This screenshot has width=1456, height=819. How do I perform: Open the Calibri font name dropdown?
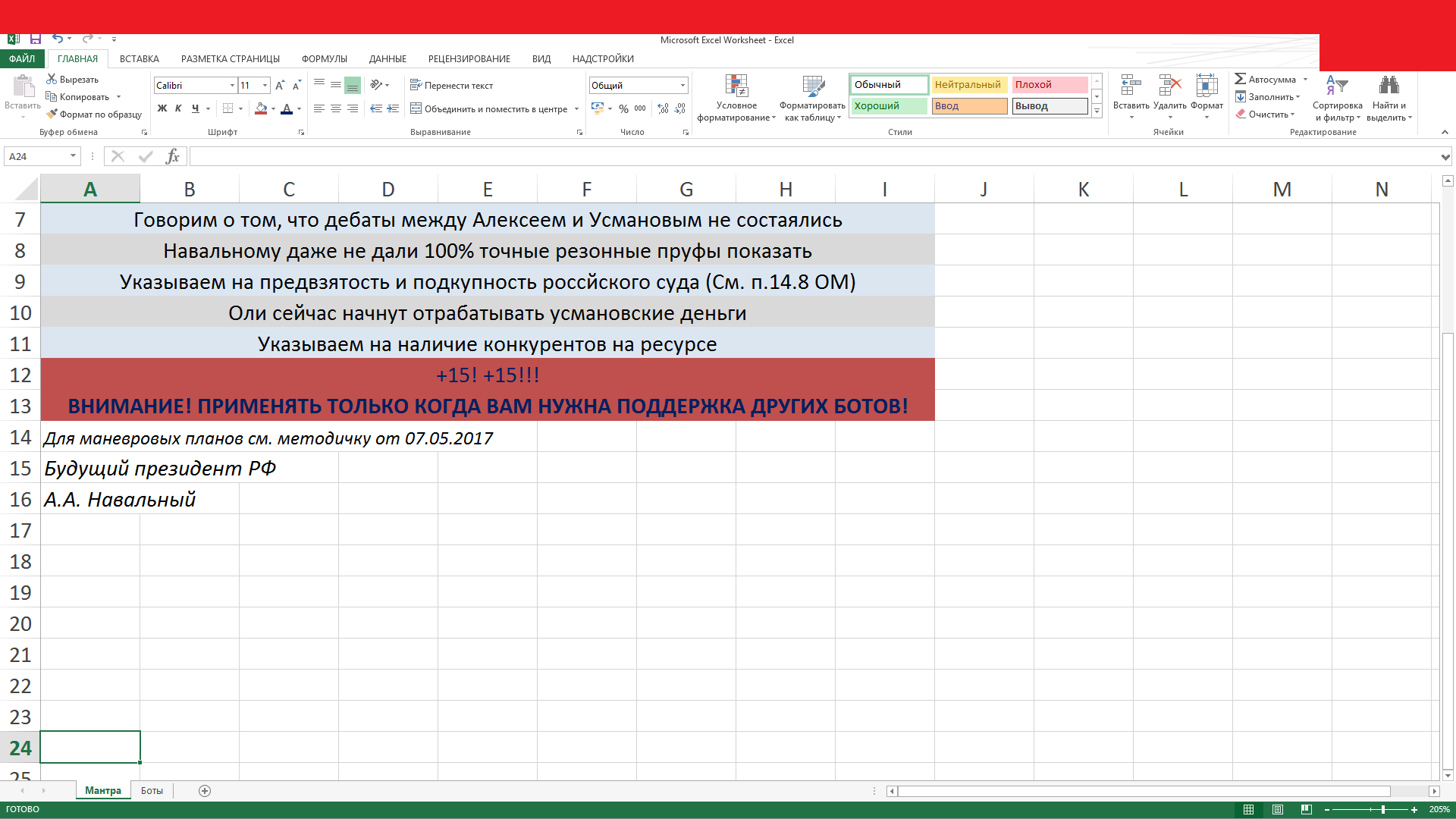tap(232, 86)
